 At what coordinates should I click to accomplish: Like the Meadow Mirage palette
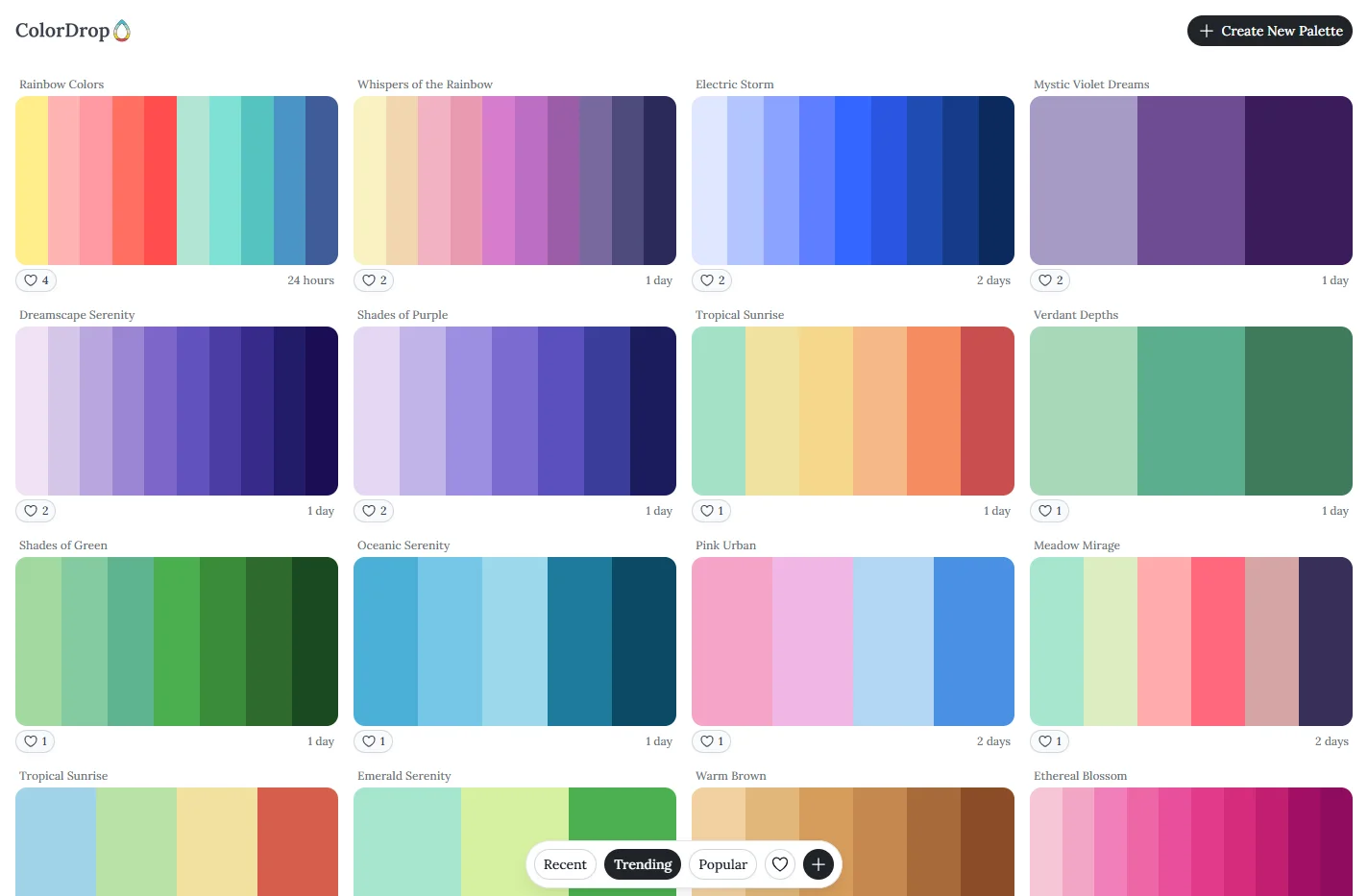click(x=1050, y=741)
